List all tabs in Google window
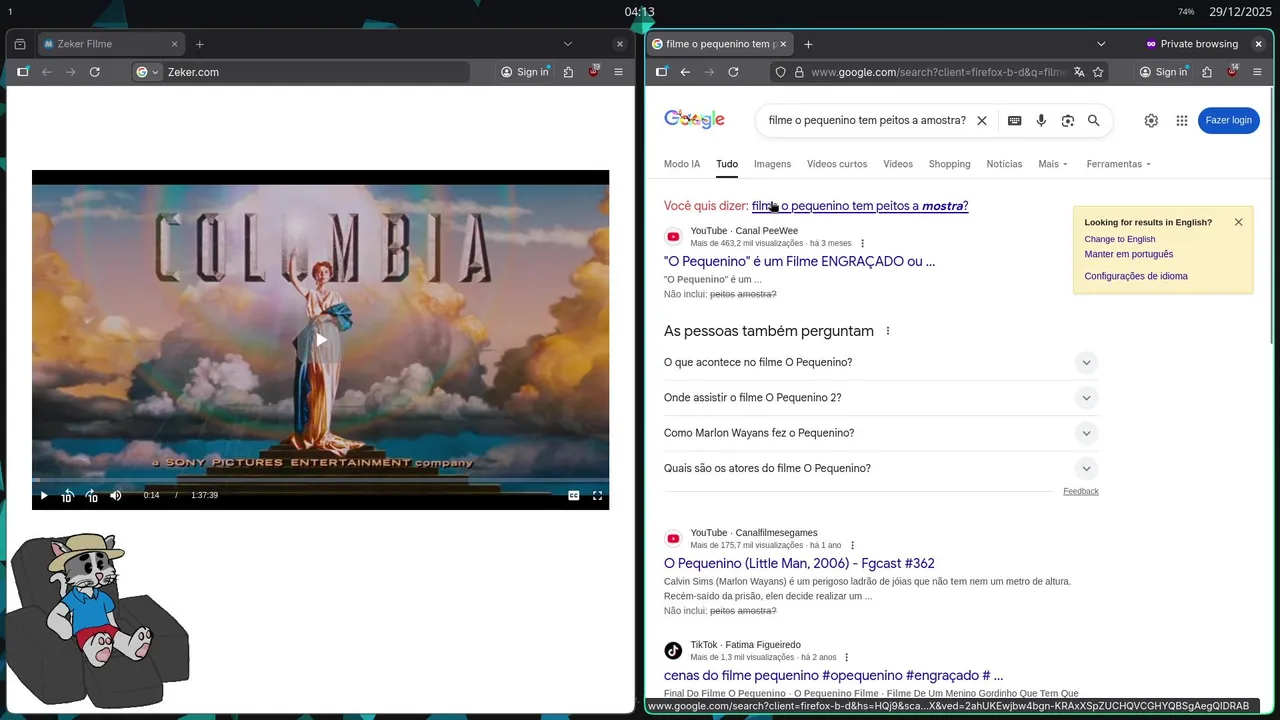1280x720 pixels. click(x=1101, y=44)
